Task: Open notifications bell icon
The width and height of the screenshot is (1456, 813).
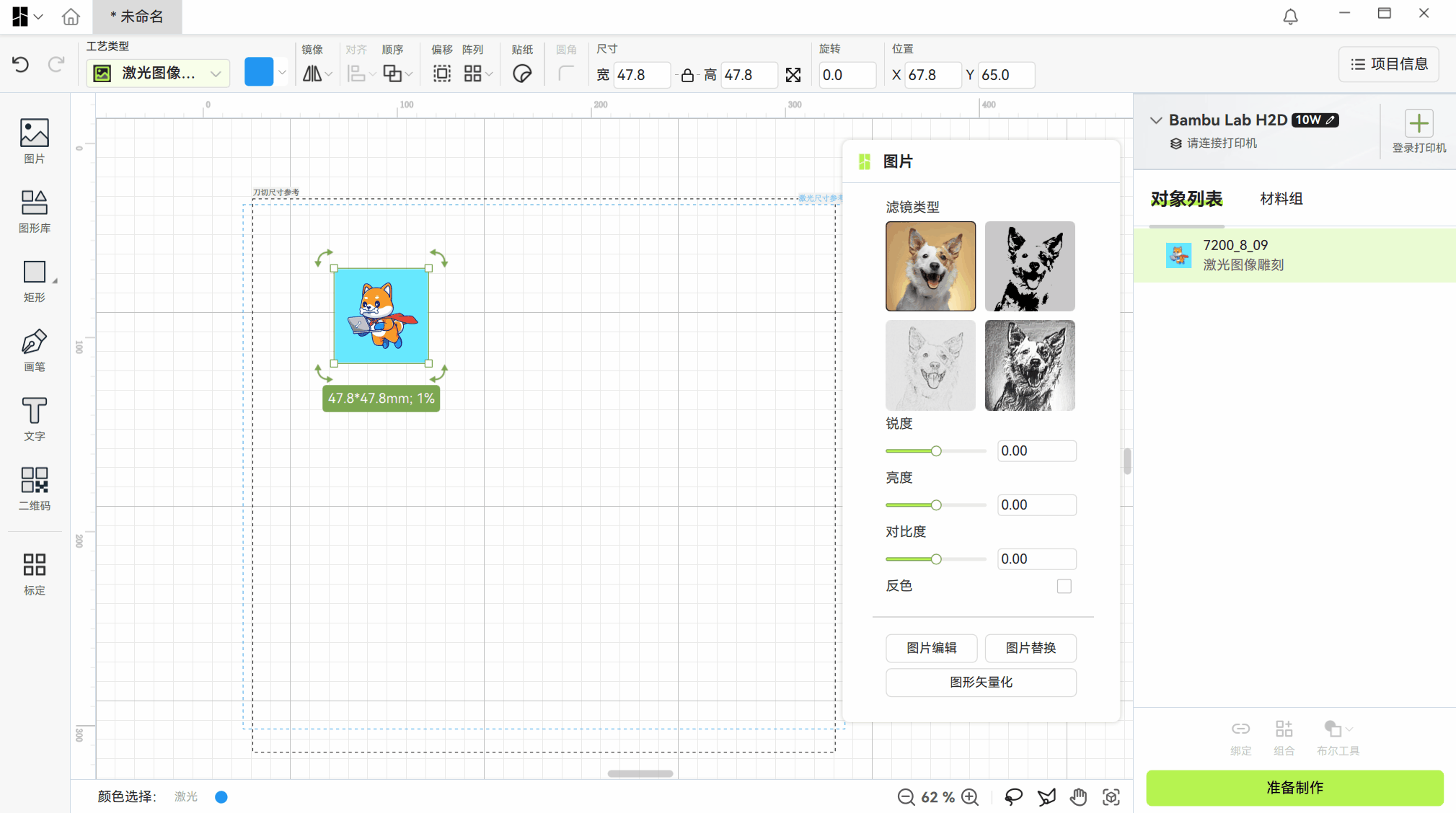Action: point(1290,16)
